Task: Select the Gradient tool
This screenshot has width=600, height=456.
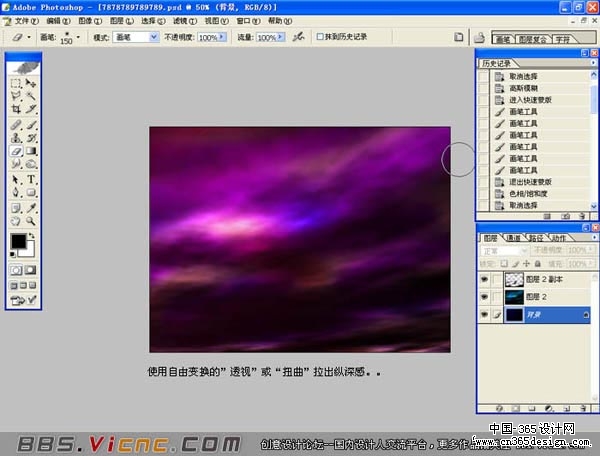Action: (31, 151)
